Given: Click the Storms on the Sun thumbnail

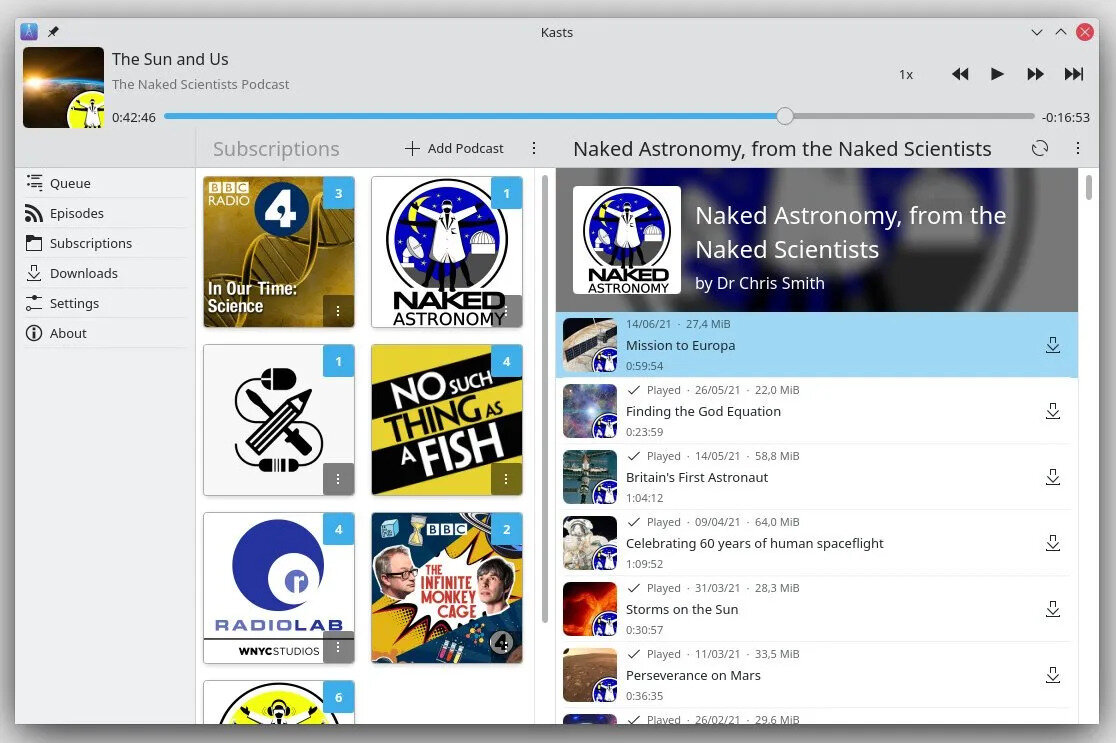Looking at the screenshot, I should tap(590, 609).
